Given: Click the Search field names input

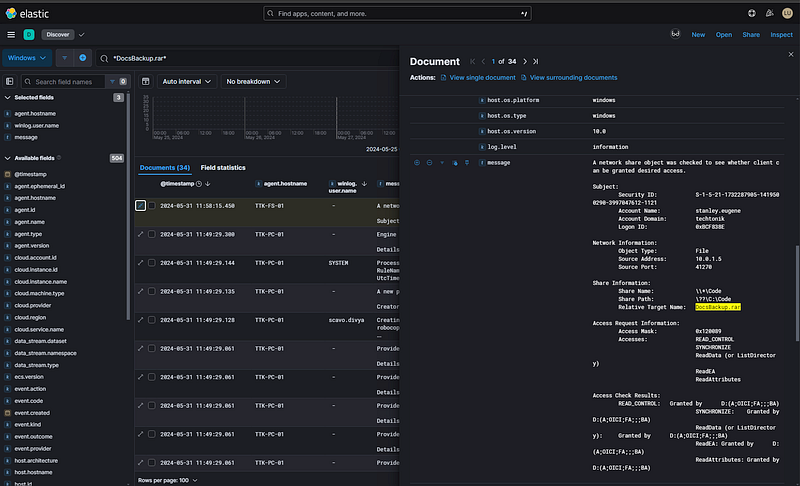Looking at the screenshot, I should pyautogui.click(x=68, y=82).
